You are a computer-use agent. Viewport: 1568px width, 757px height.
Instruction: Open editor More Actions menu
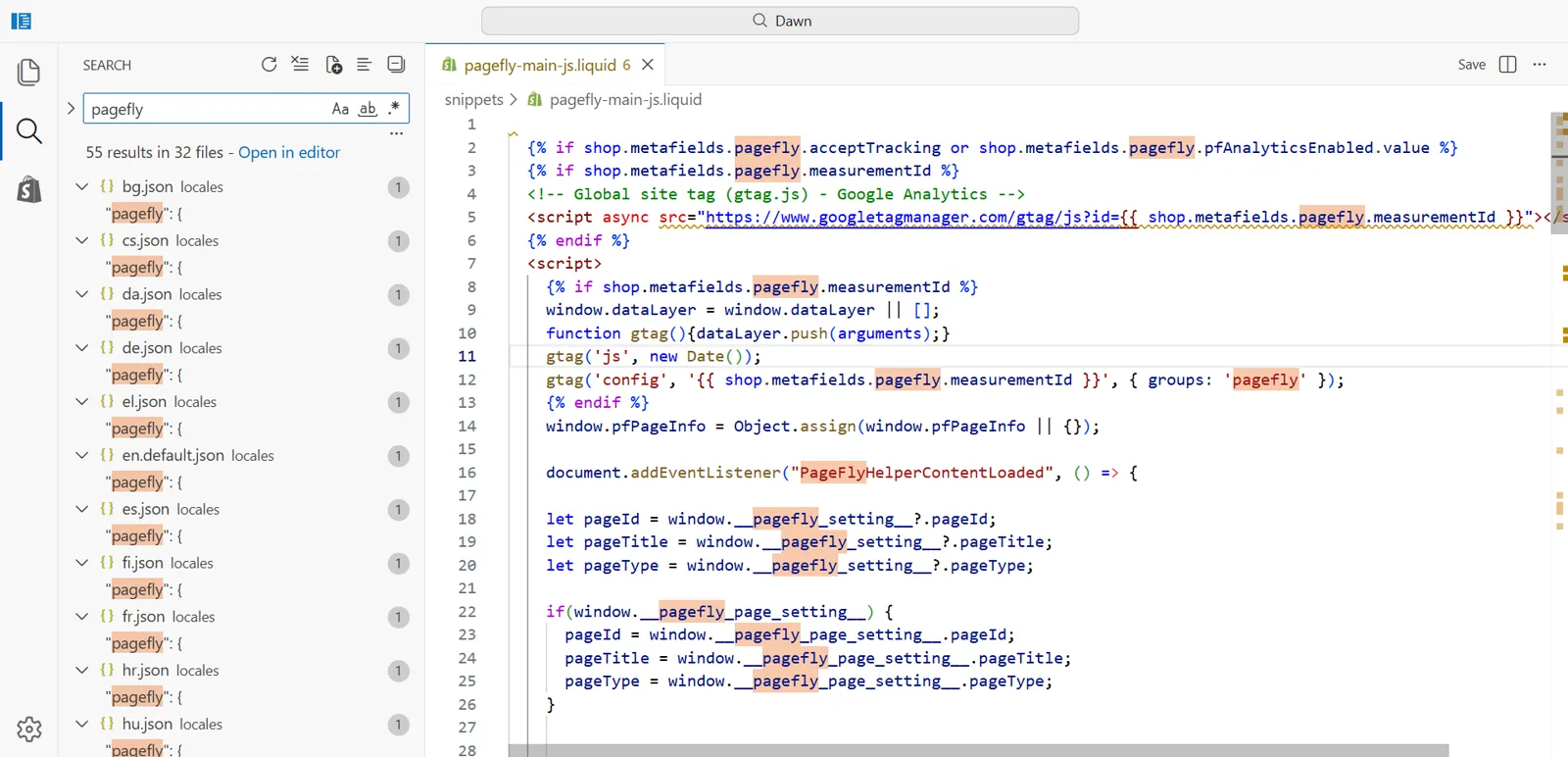(x=1540, y=65)
